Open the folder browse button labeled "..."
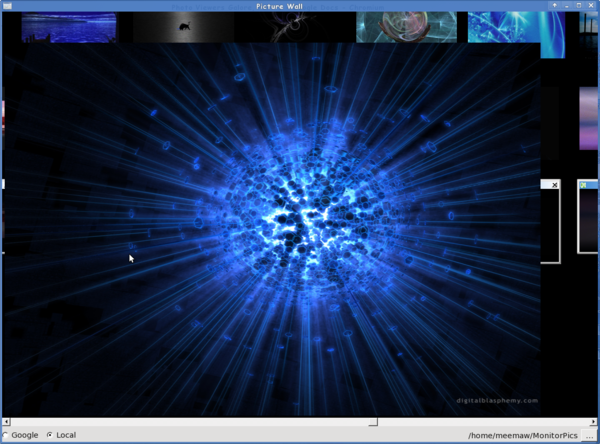This screenshot has height=444, width=600. pos(589,435)
